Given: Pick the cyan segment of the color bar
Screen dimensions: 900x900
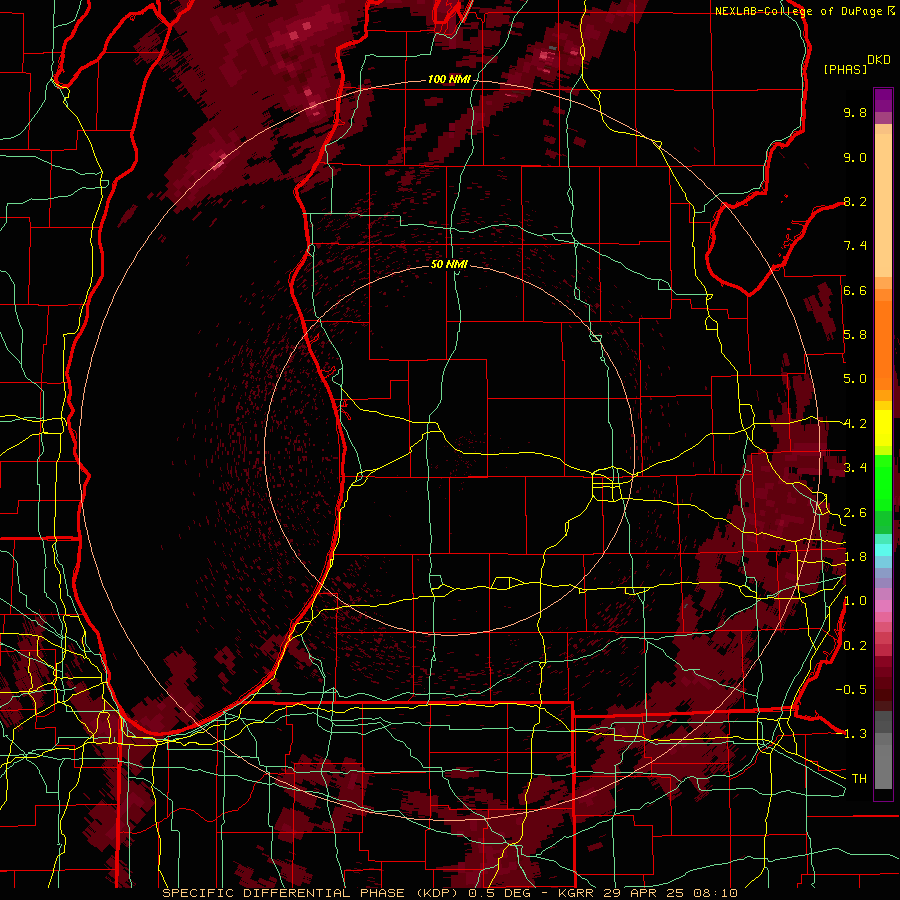Looking at the screenshot, I should click(883, 549).
